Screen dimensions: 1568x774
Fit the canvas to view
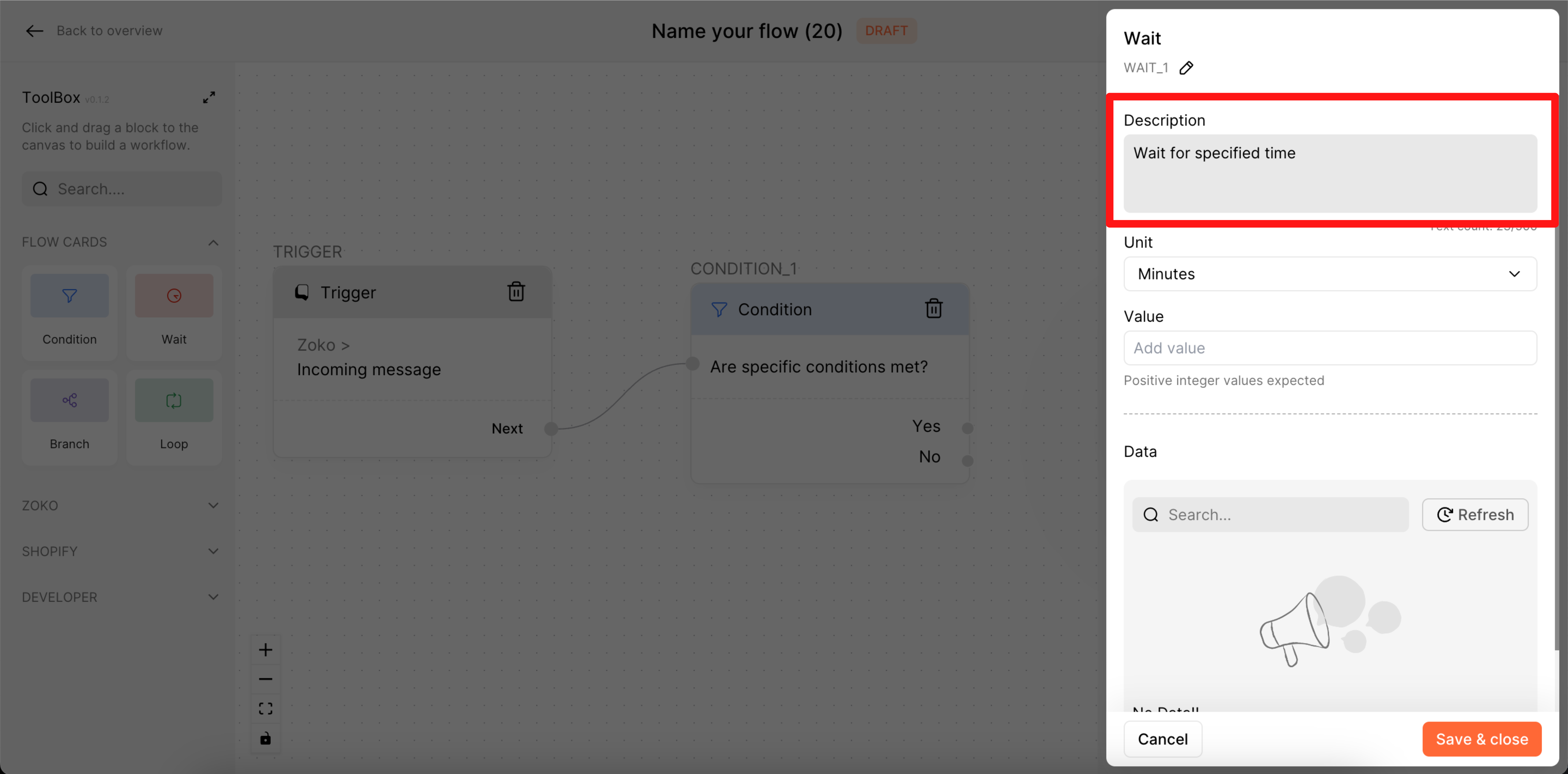265,708
